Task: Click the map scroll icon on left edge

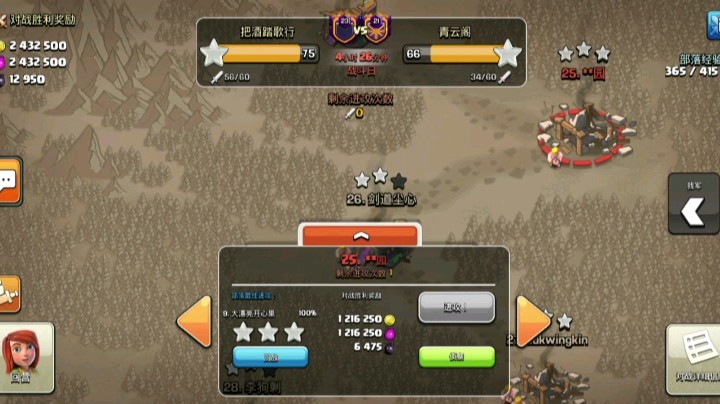Action: tap(10, 294)
